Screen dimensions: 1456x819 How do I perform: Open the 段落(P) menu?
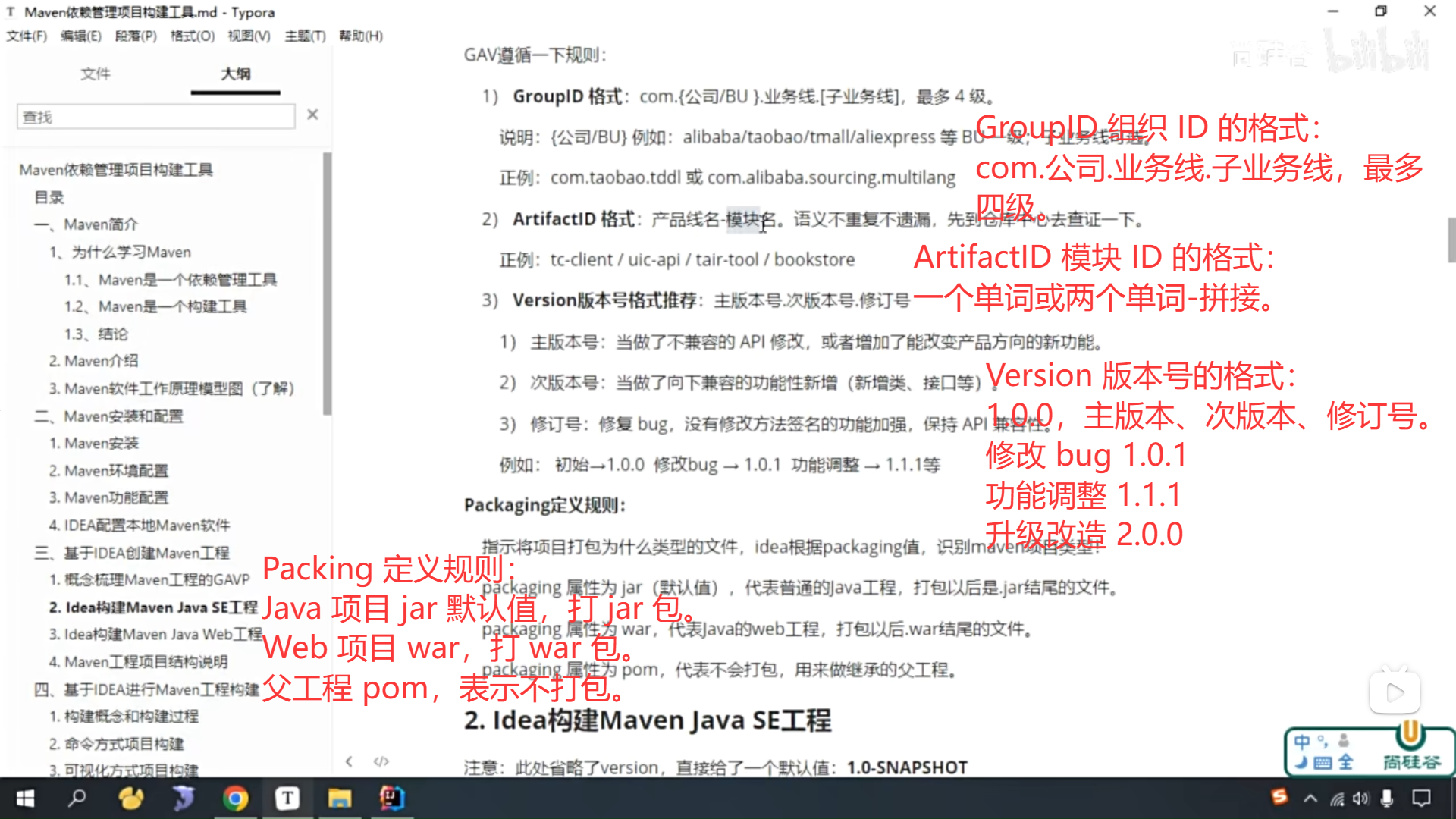coord(136,36)
